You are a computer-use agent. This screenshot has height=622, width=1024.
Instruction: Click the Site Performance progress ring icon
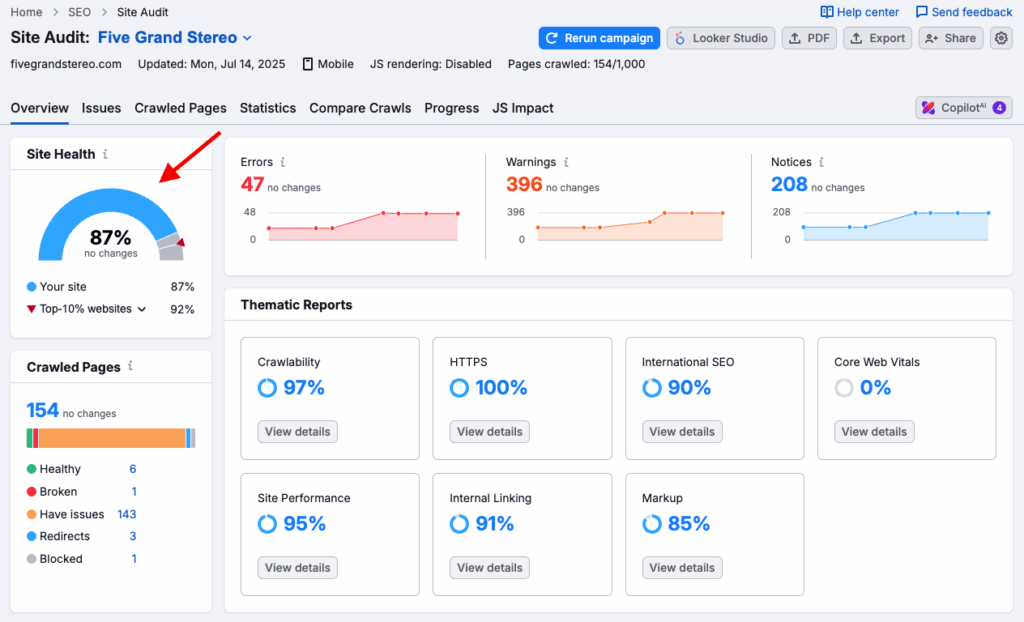(x=267, y=524)
